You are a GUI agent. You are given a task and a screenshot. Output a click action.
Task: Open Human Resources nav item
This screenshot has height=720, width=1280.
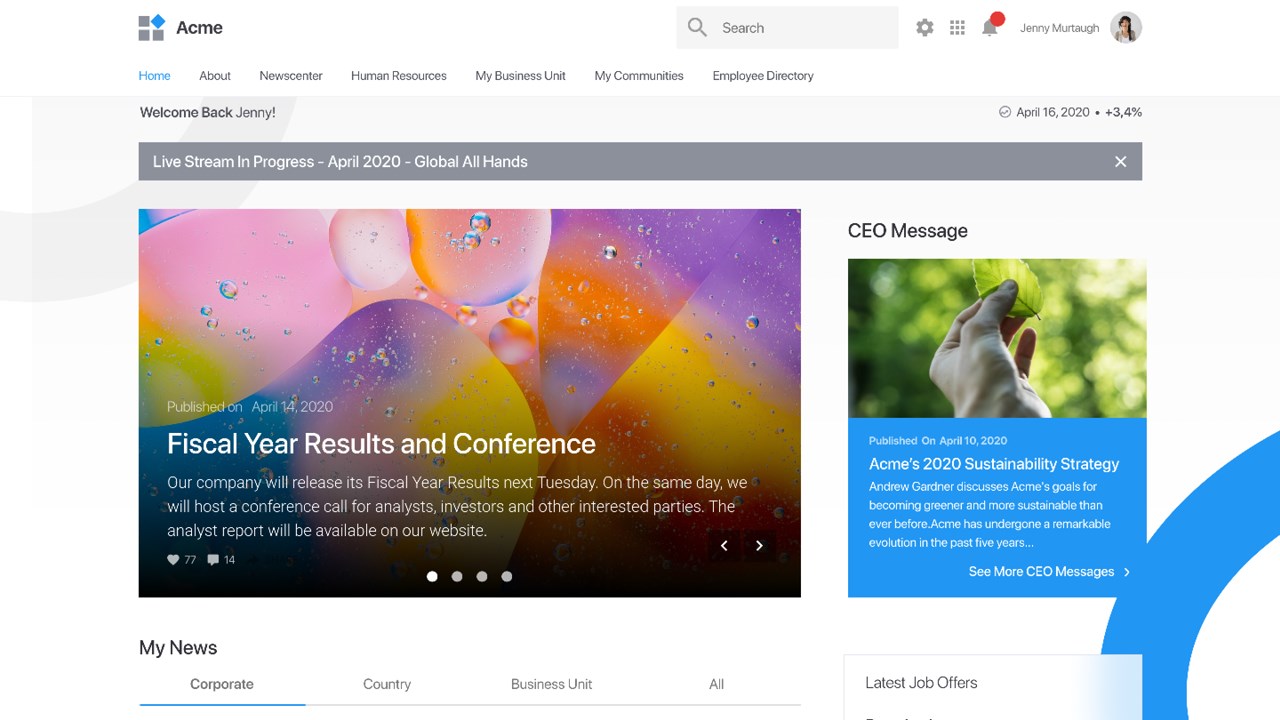tap(399, 76)
